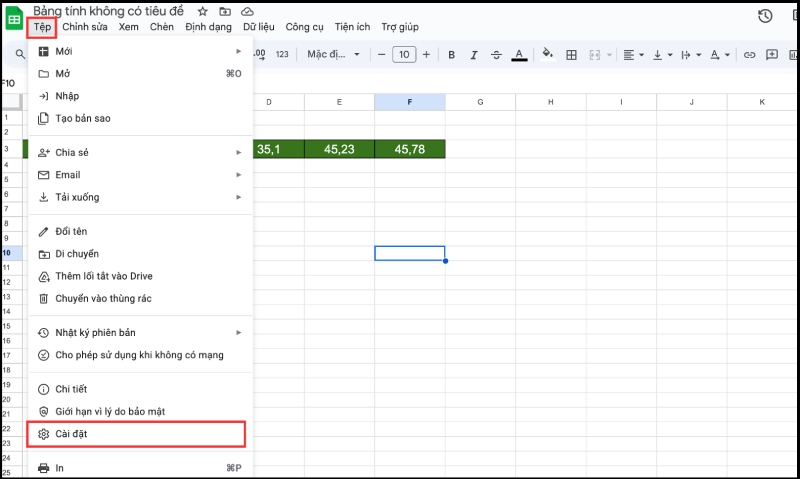Expand the merge cells dropdown arrow

609,55
